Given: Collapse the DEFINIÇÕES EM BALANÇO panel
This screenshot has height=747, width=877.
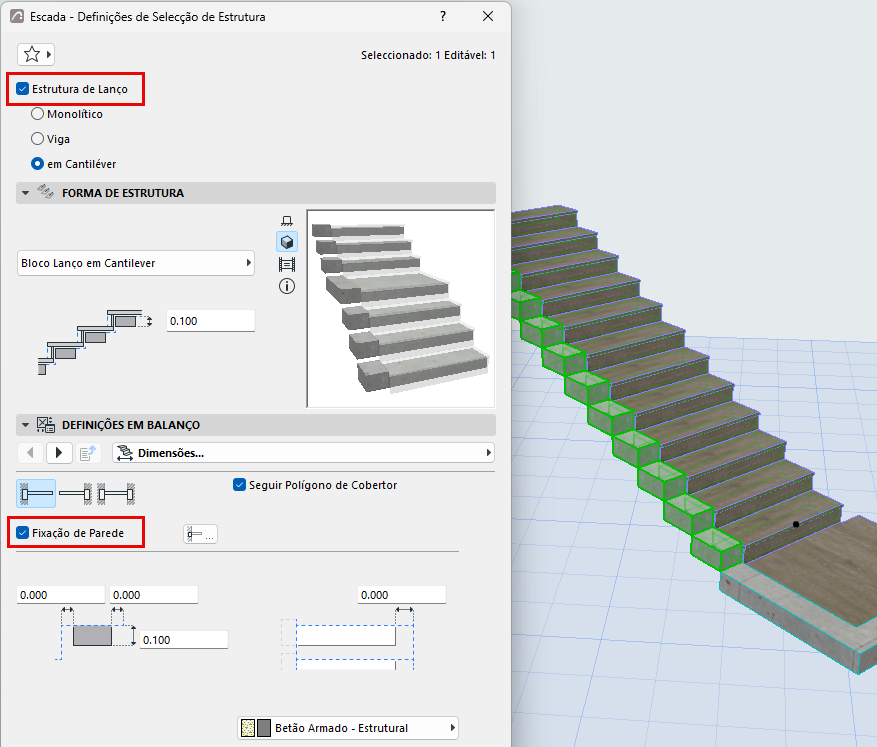Looking at the screenshot, I should (x=26, y=425).
